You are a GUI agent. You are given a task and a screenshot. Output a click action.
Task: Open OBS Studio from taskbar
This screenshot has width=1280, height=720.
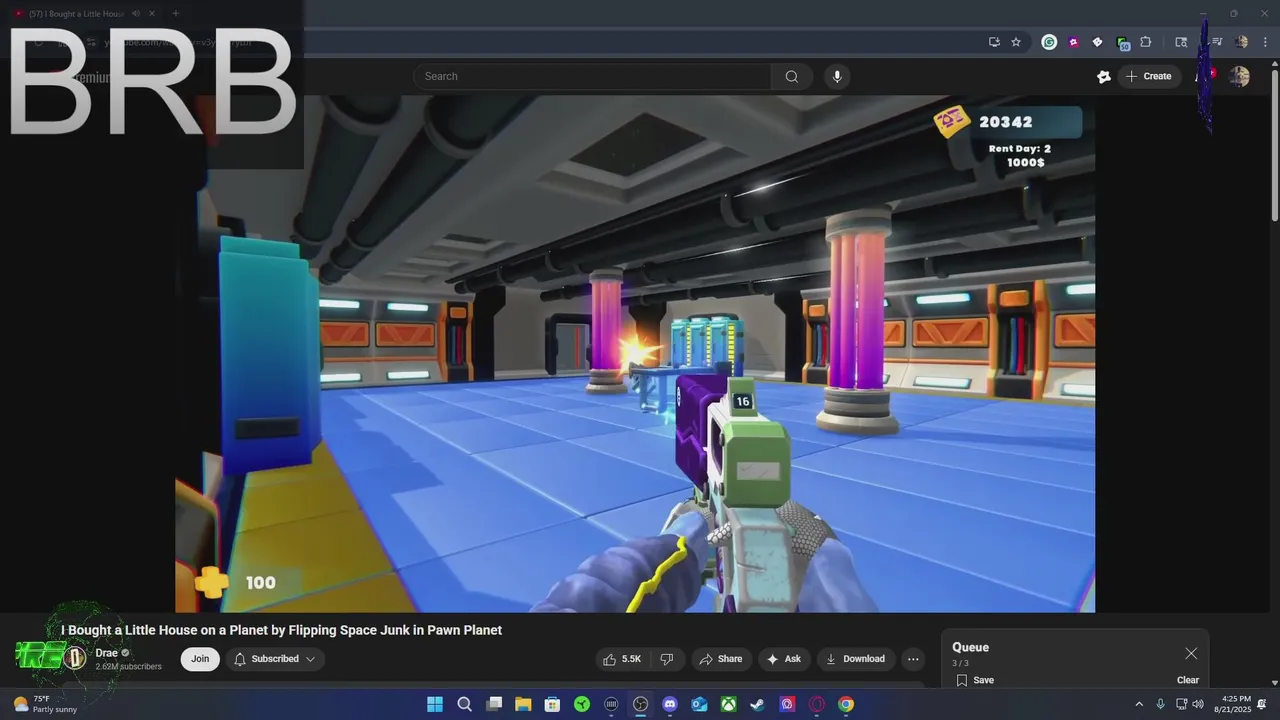641,704
